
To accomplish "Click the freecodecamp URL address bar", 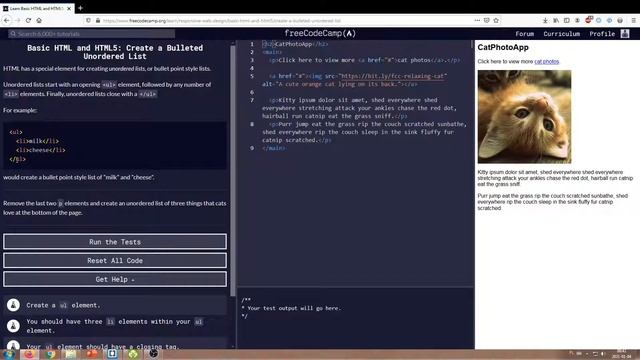I will pyautogui.click(x=286, y=20).
